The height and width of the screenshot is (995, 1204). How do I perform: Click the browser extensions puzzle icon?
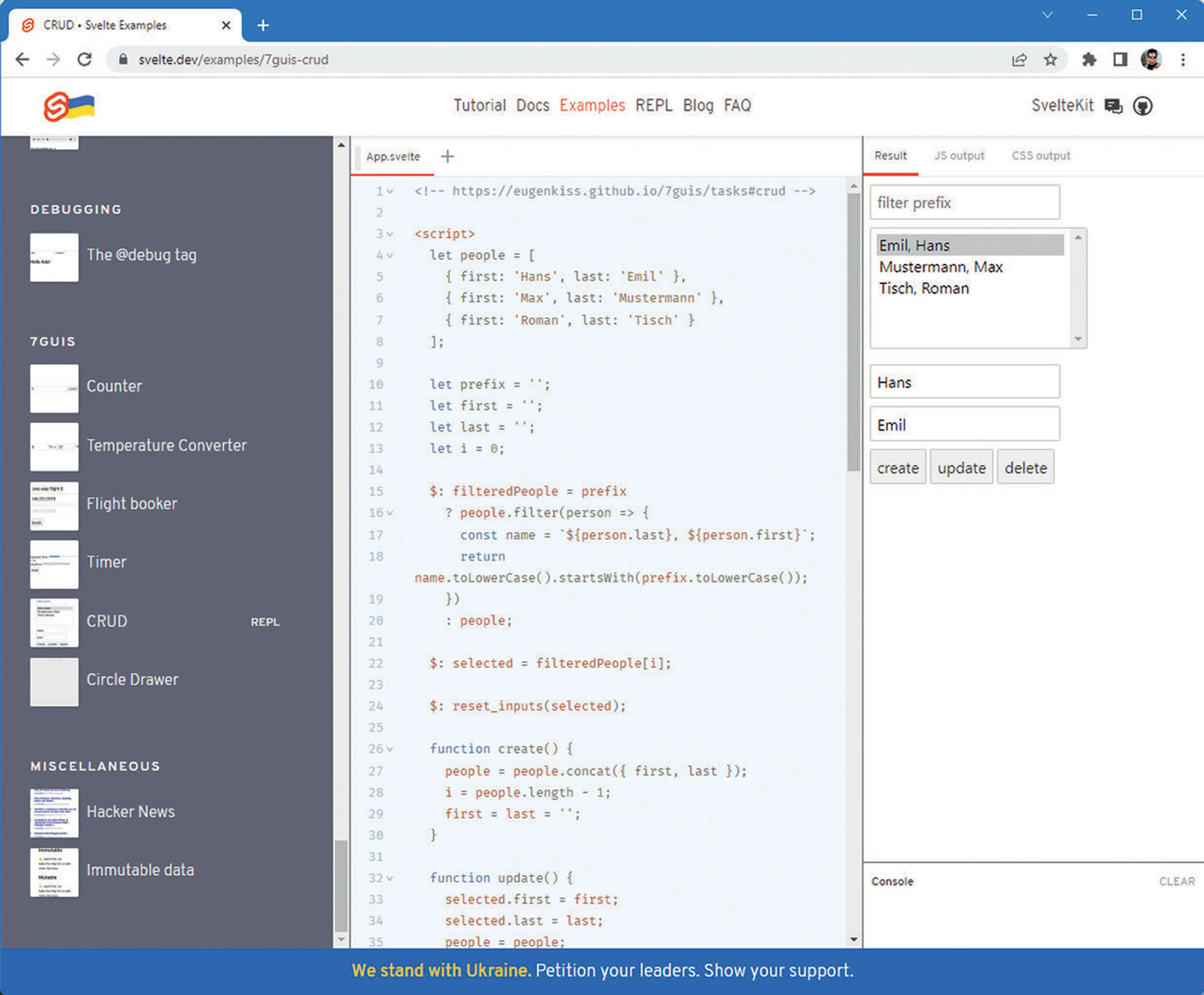tap(1089, 60)
